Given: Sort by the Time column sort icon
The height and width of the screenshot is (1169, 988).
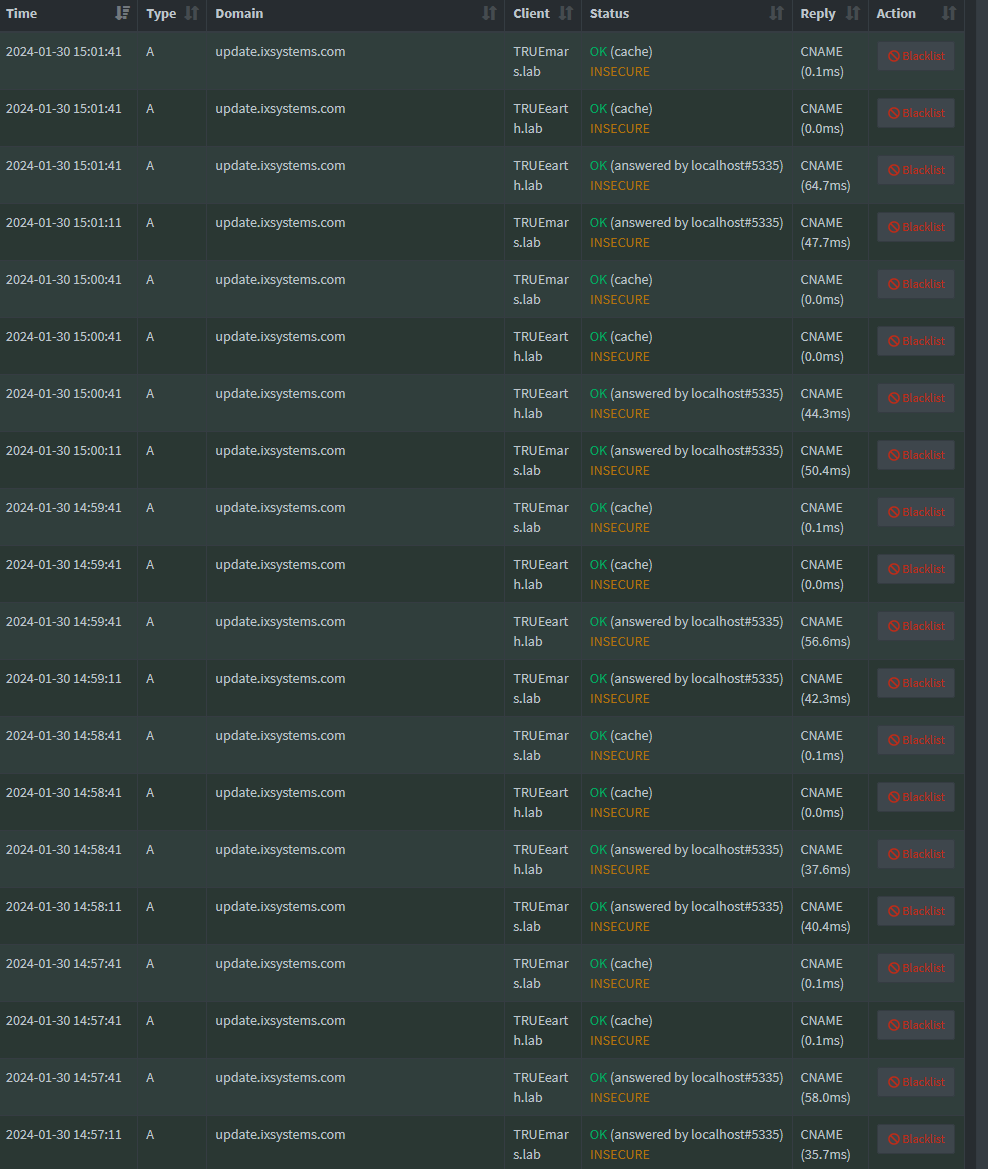Looking at the screenshot, I should coord(123,13).
